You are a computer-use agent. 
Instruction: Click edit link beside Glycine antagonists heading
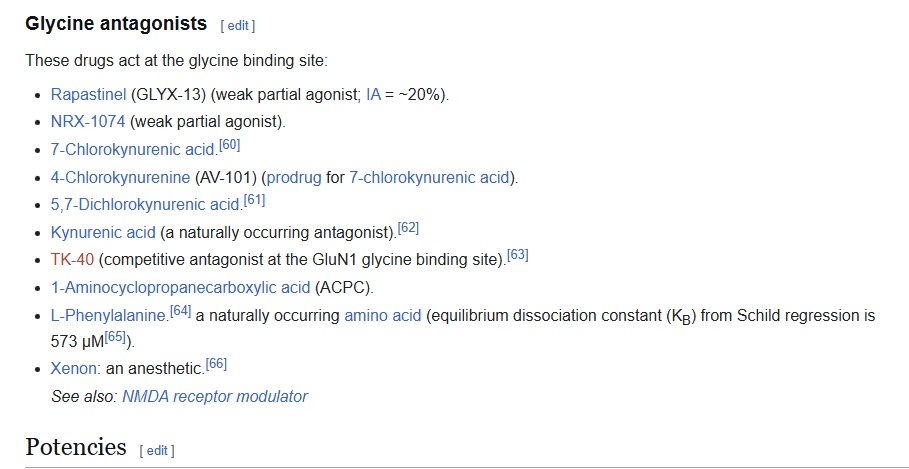pyautogui.click(x=238, y=25)
